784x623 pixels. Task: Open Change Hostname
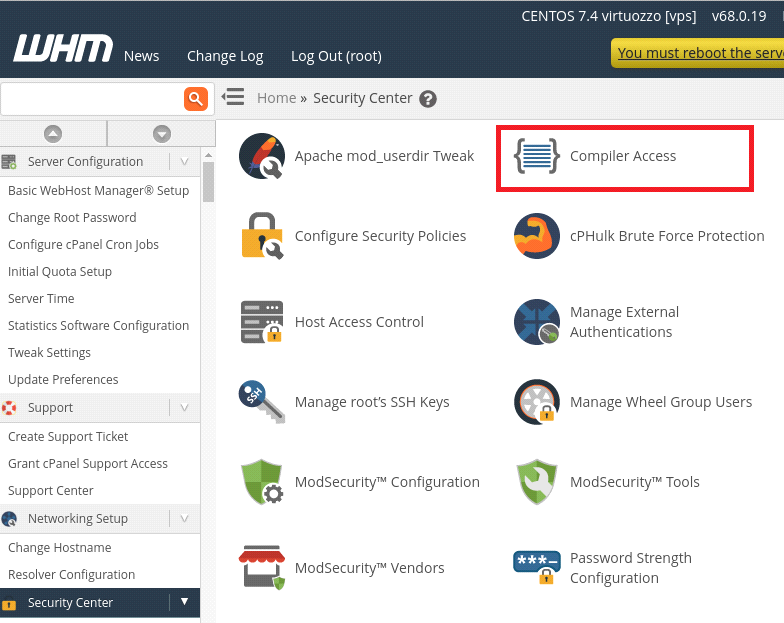[60, 548]
